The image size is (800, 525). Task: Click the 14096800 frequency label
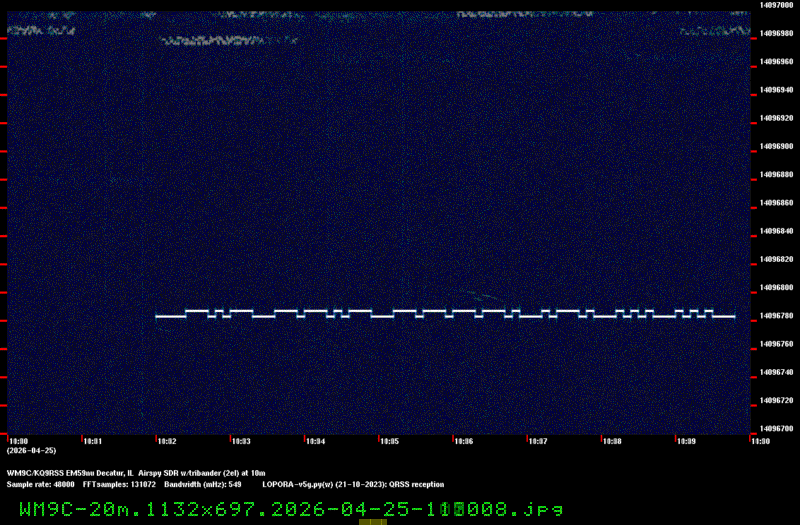(776, 288)
